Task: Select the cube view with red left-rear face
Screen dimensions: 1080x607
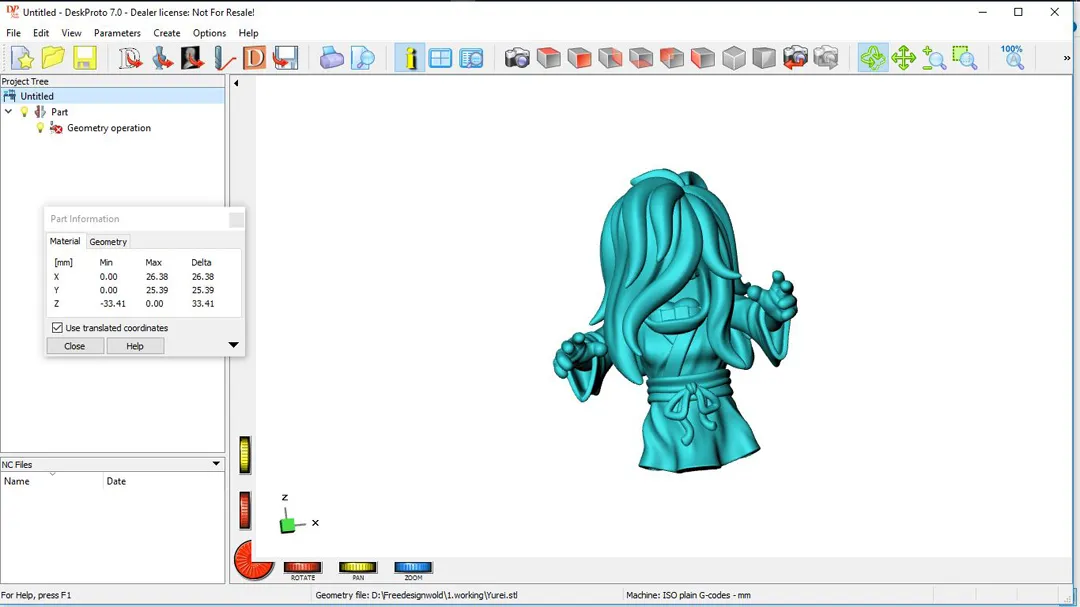Action: pyautogui.click(x=672, y=58)
